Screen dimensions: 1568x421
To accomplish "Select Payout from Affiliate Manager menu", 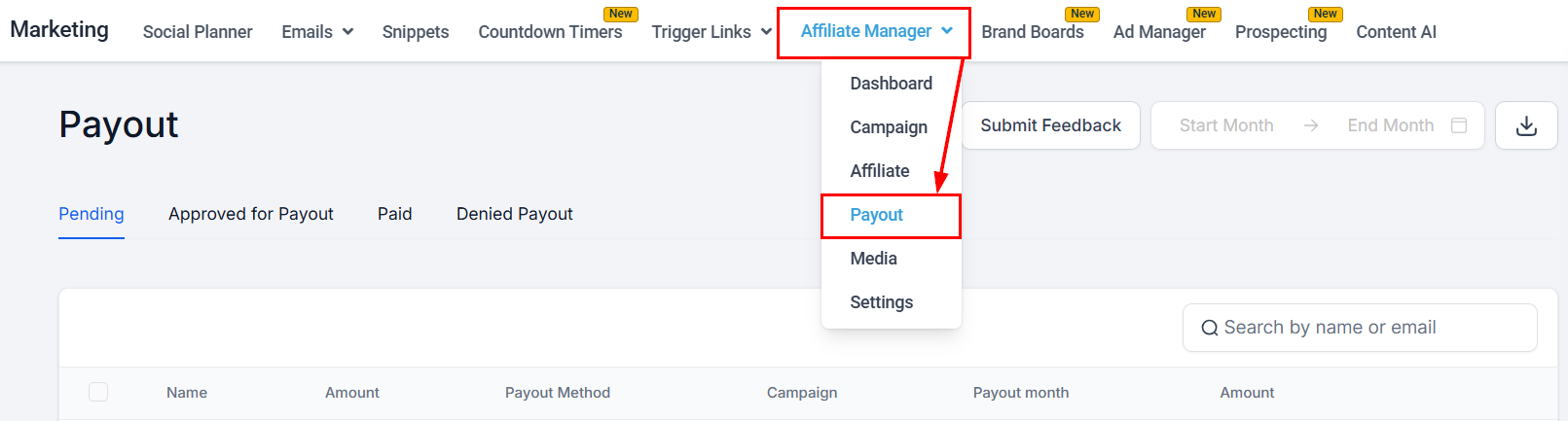I will point(876,215).
